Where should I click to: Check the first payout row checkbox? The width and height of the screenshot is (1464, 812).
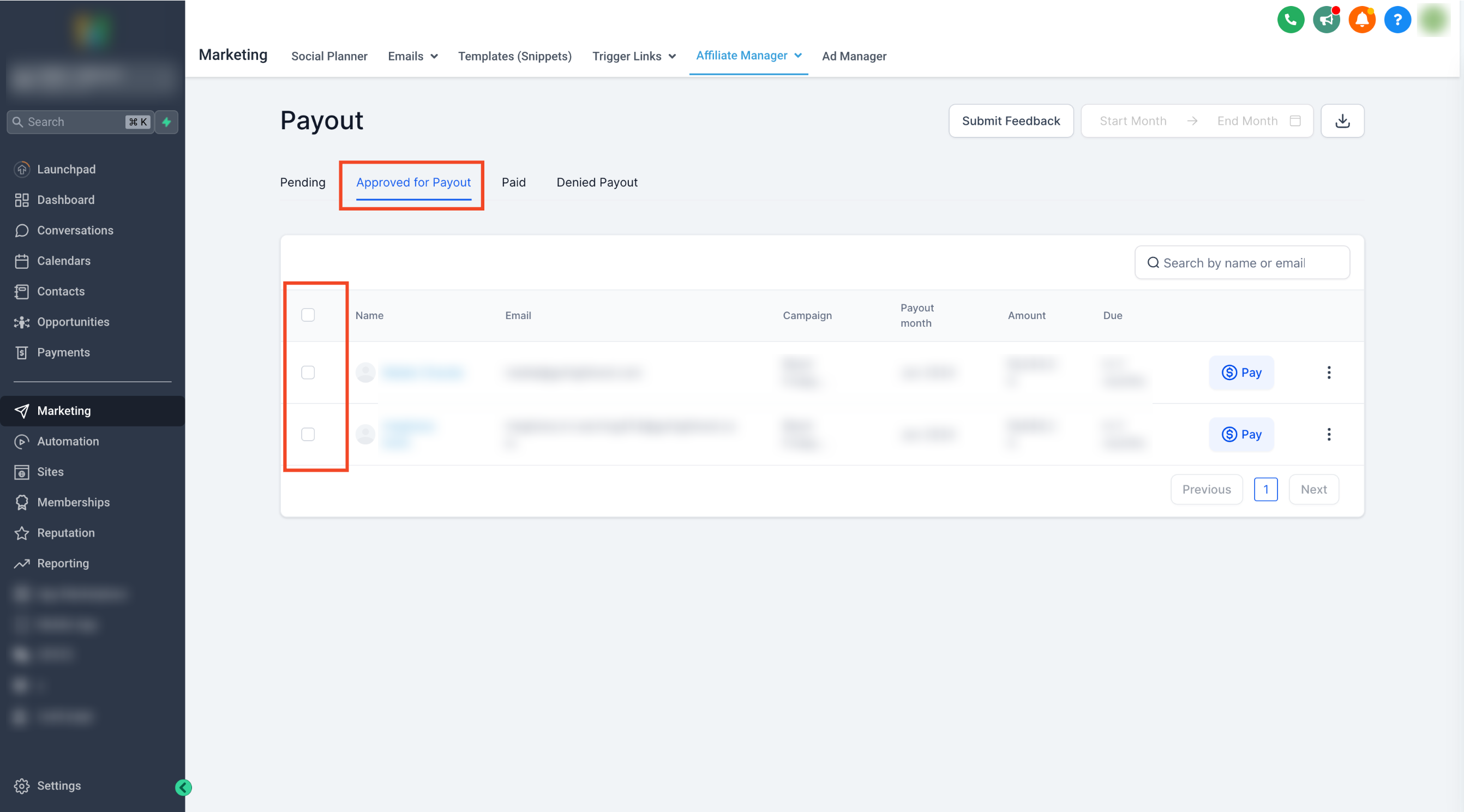[308, 372]
